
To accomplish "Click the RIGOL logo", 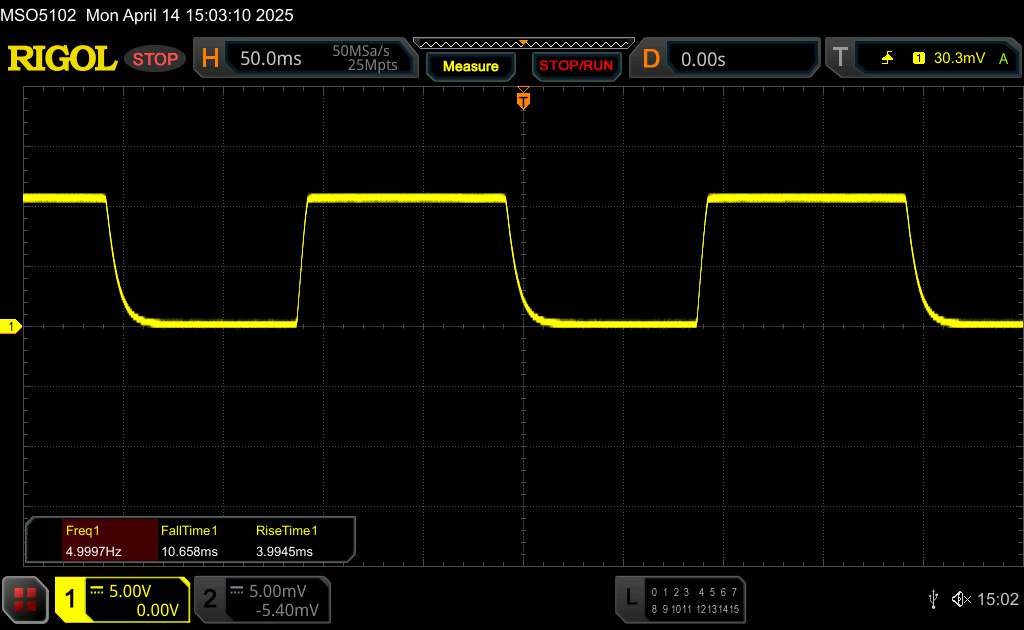I will pyautogui.click(x=62, y=59).
